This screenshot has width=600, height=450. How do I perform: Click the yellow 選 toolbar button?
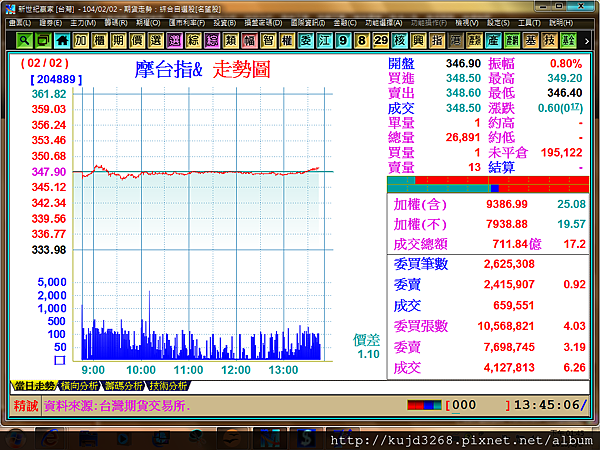coord(156,40)
